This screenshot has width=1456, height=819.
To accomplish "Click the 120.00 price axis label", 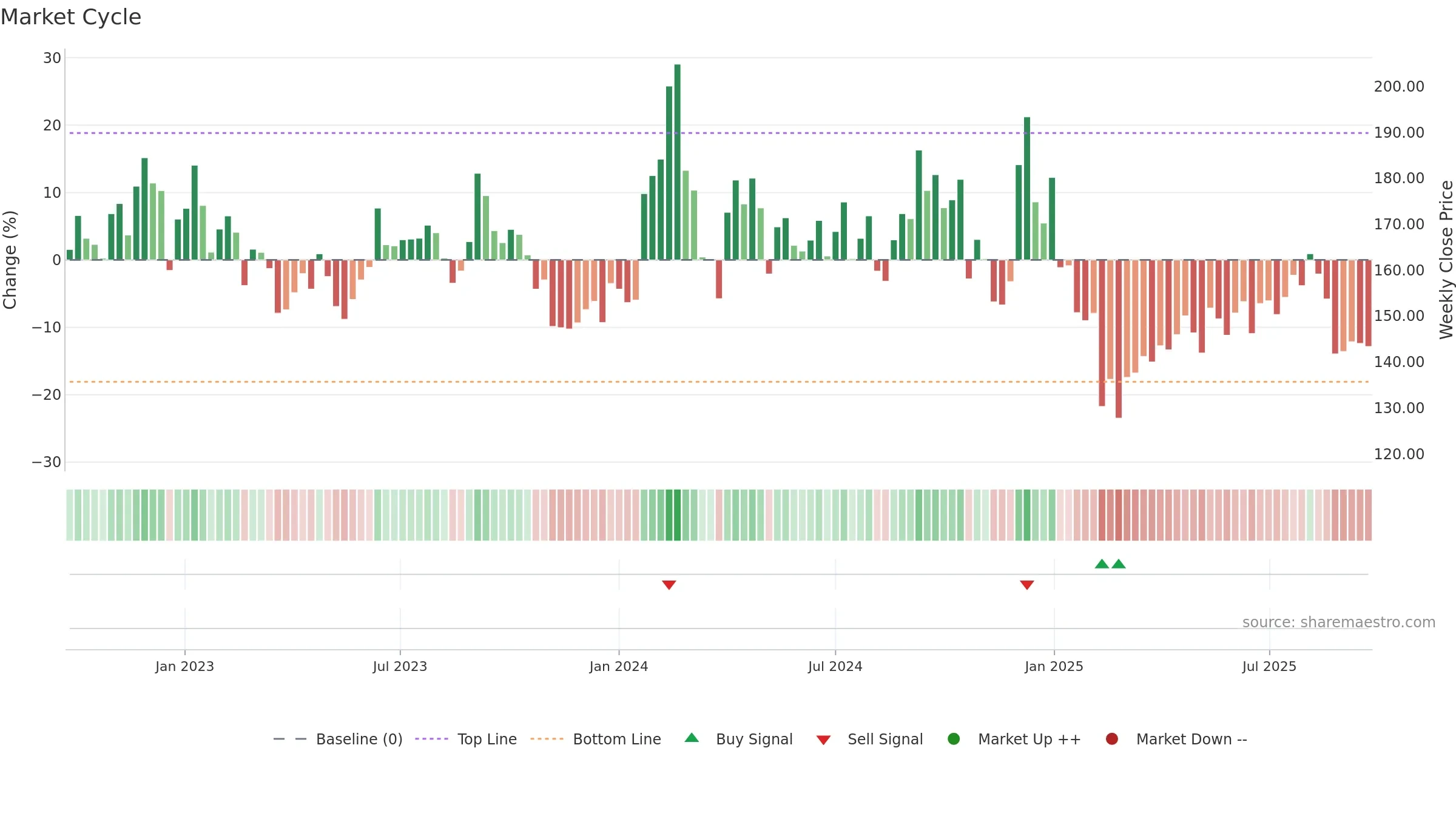I will click(1399, 454).
